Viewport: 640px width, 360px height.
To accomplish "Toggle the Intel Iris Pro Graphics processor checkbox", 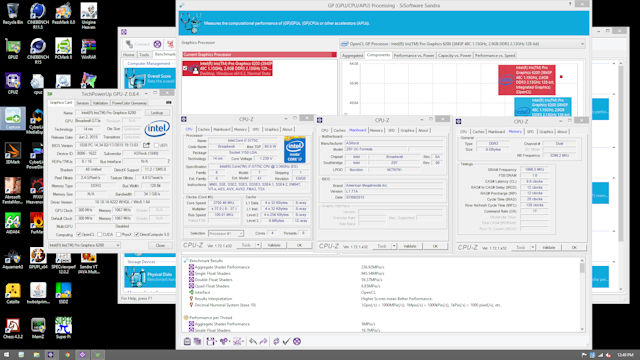I will coord(185,68).
